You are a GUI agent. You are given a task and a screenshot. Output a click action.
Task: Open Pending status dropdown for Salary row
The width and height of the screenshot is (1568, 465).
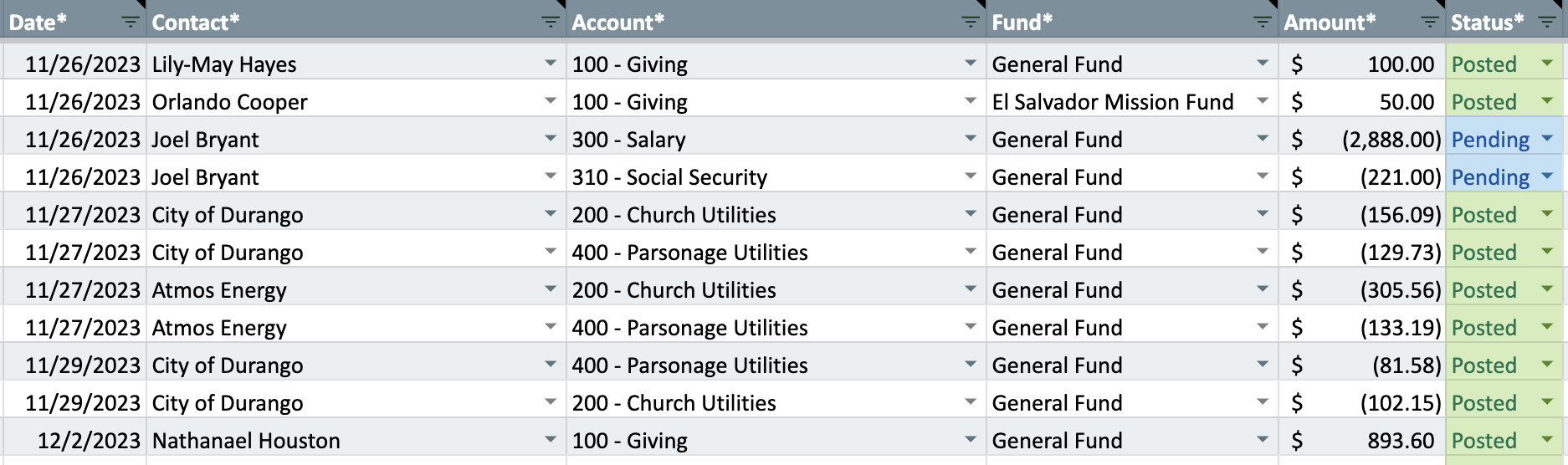click(1547, 139)
